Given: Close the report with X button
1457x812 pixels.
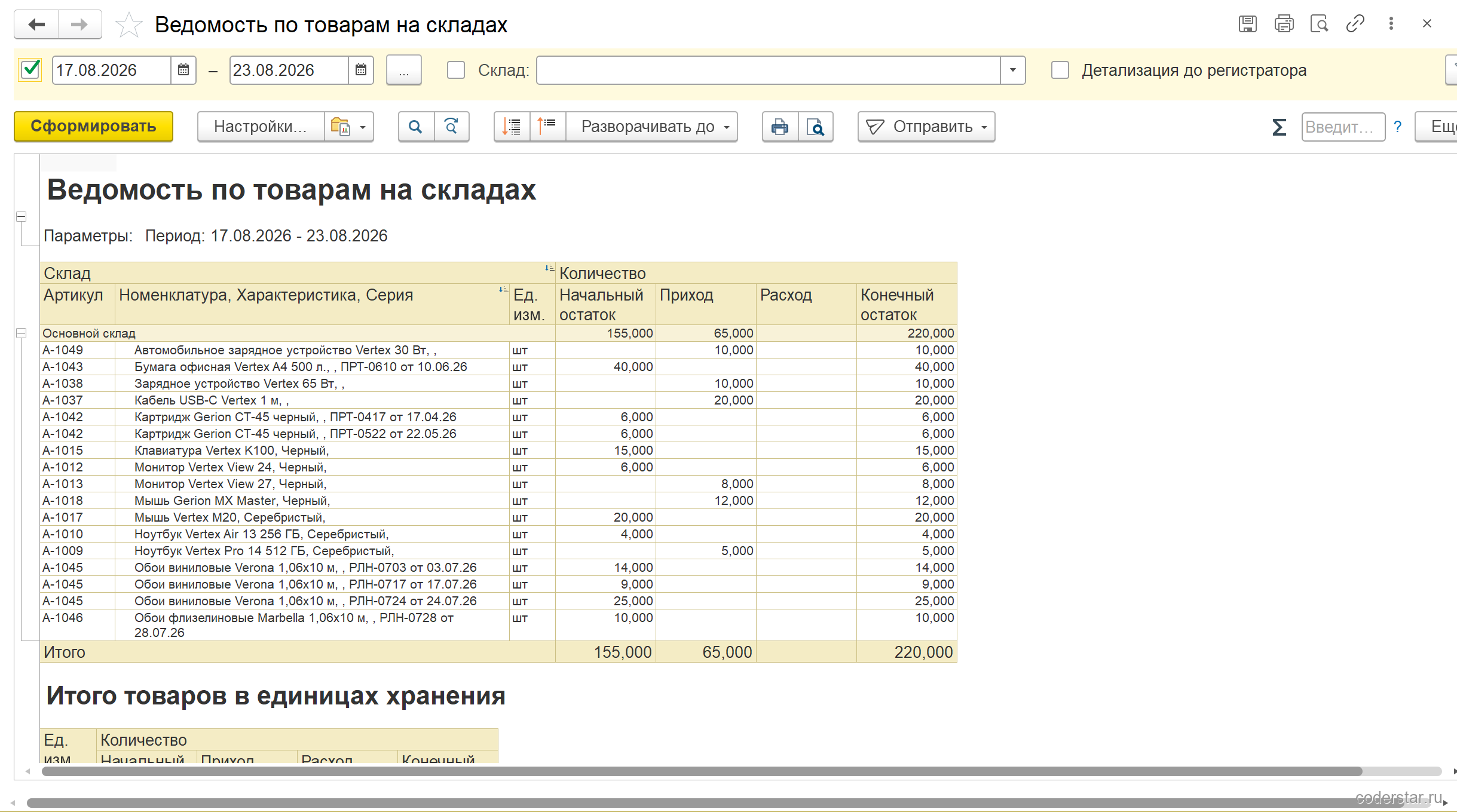Looking at the screenshot, I should click(x=1427, y=24).
